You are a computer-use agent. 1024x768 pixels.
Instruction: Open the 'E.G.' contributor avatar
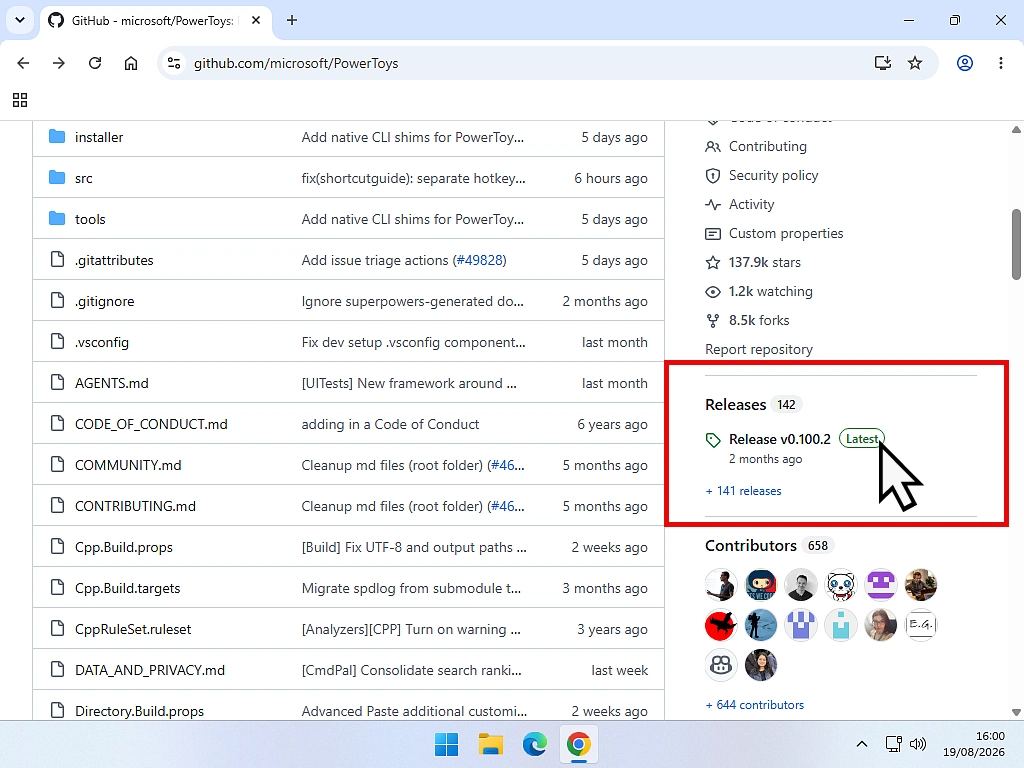tap(921, 625)
